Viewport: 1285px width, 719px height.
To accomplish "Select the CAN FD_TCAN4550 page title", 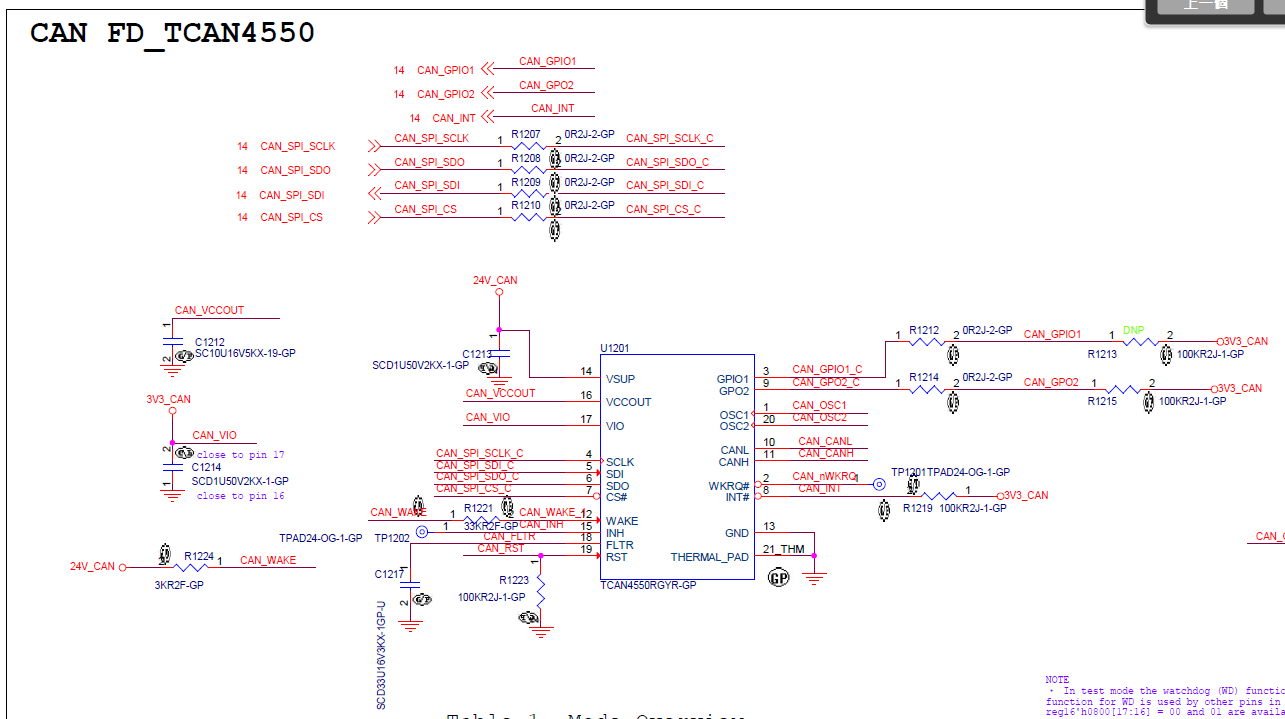I will (172, 33).
